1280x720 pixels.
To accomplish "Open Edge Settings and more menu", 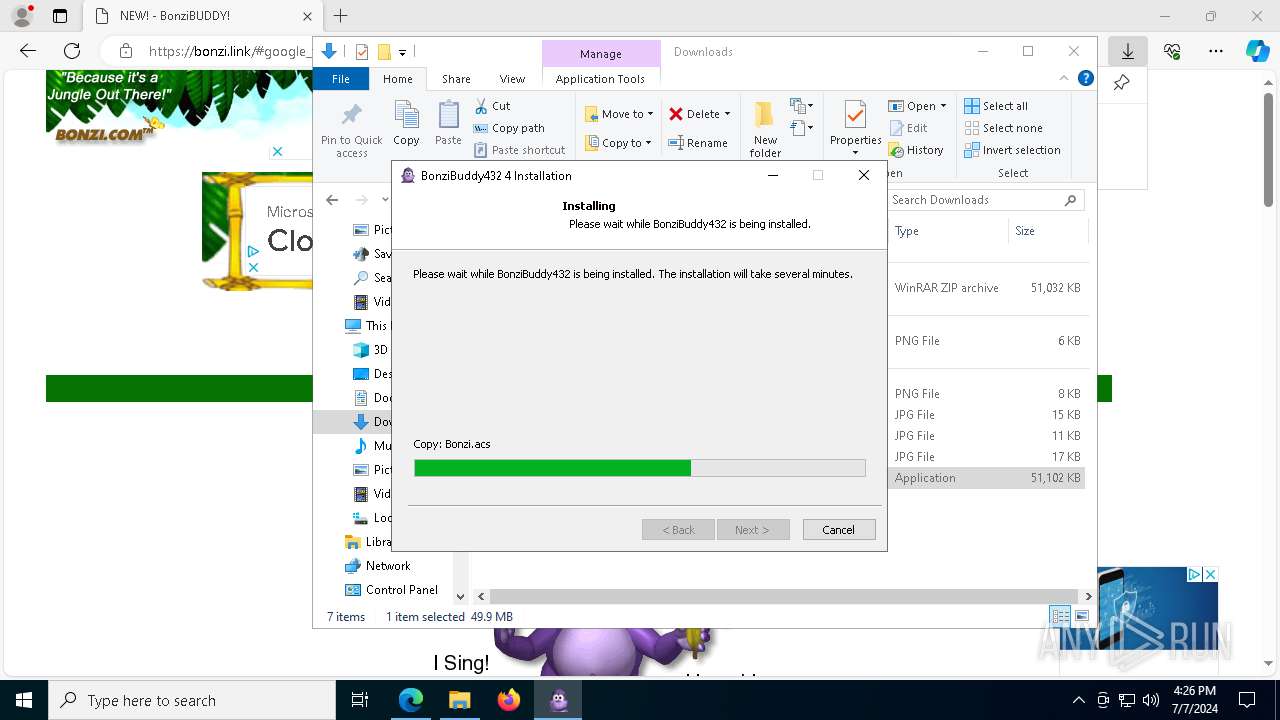I will [x=1216, y=51].
